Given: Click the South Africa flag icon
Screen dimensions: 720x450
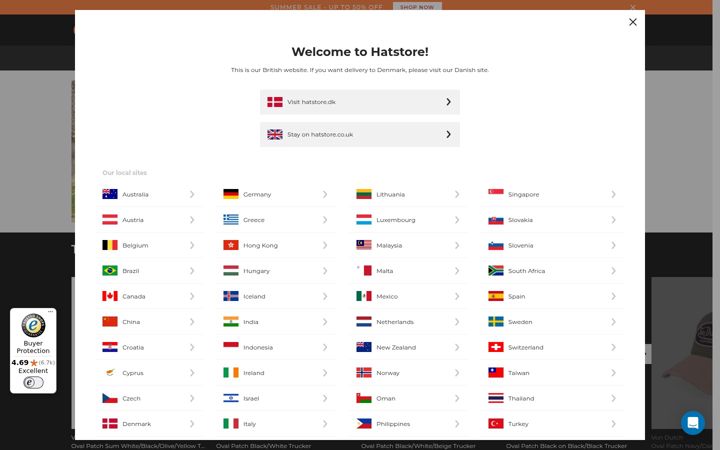Looking at the screenshot, I should point(496,271).
